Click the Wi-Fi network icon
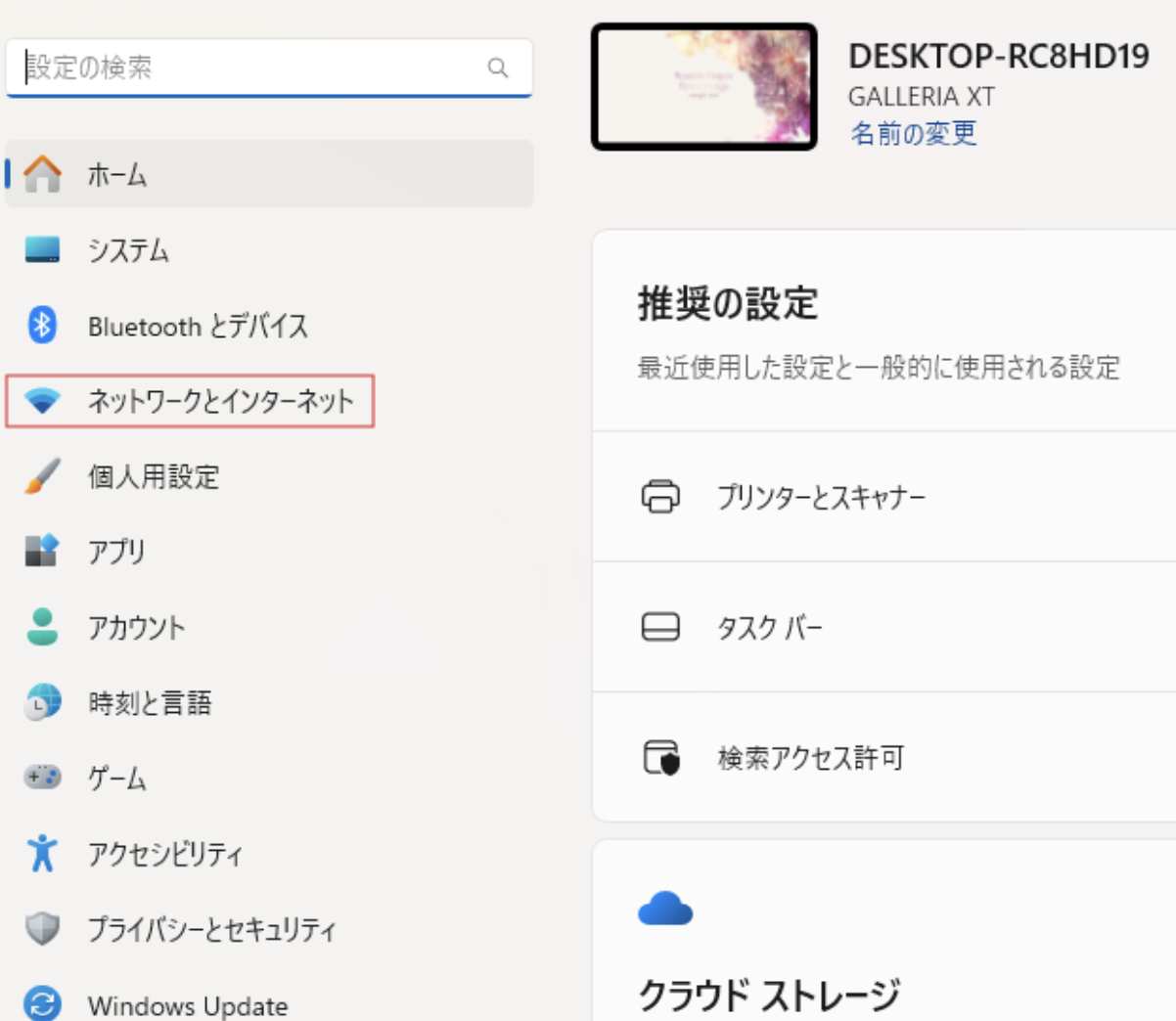 click(42, 401)
